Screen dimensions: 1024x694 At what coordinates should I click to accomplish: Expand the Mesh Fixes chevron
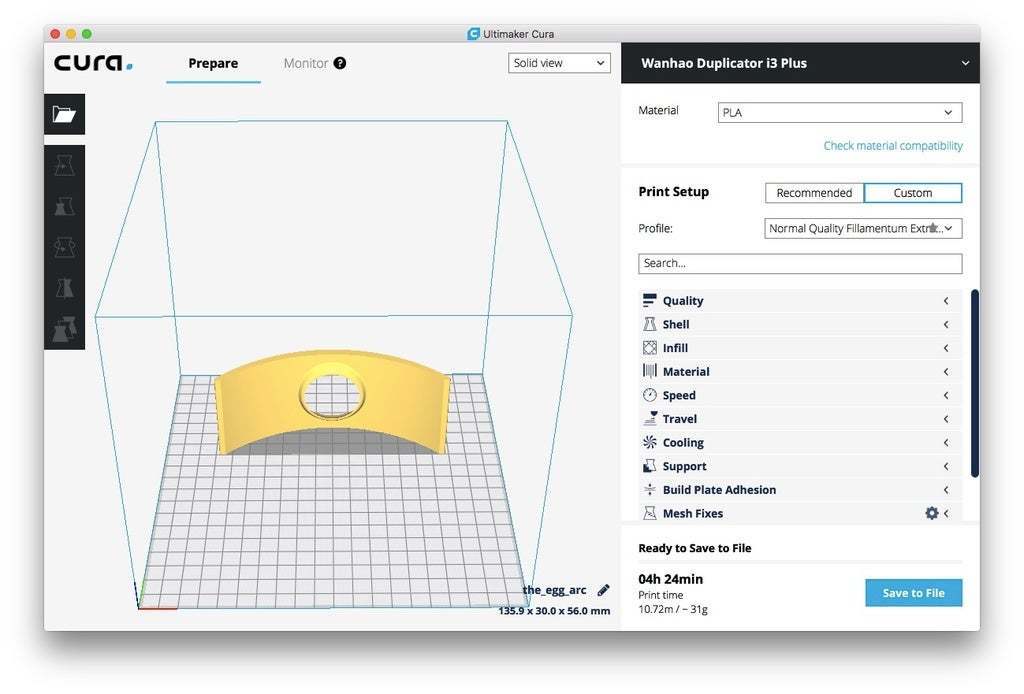(946, 513)
